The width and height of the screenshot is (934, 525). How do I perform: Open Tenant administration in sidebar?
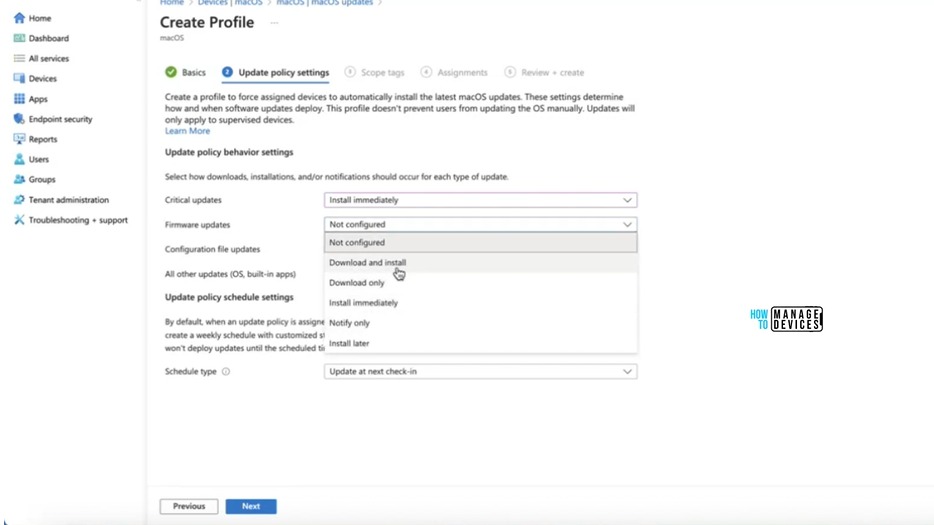point(69,200)
